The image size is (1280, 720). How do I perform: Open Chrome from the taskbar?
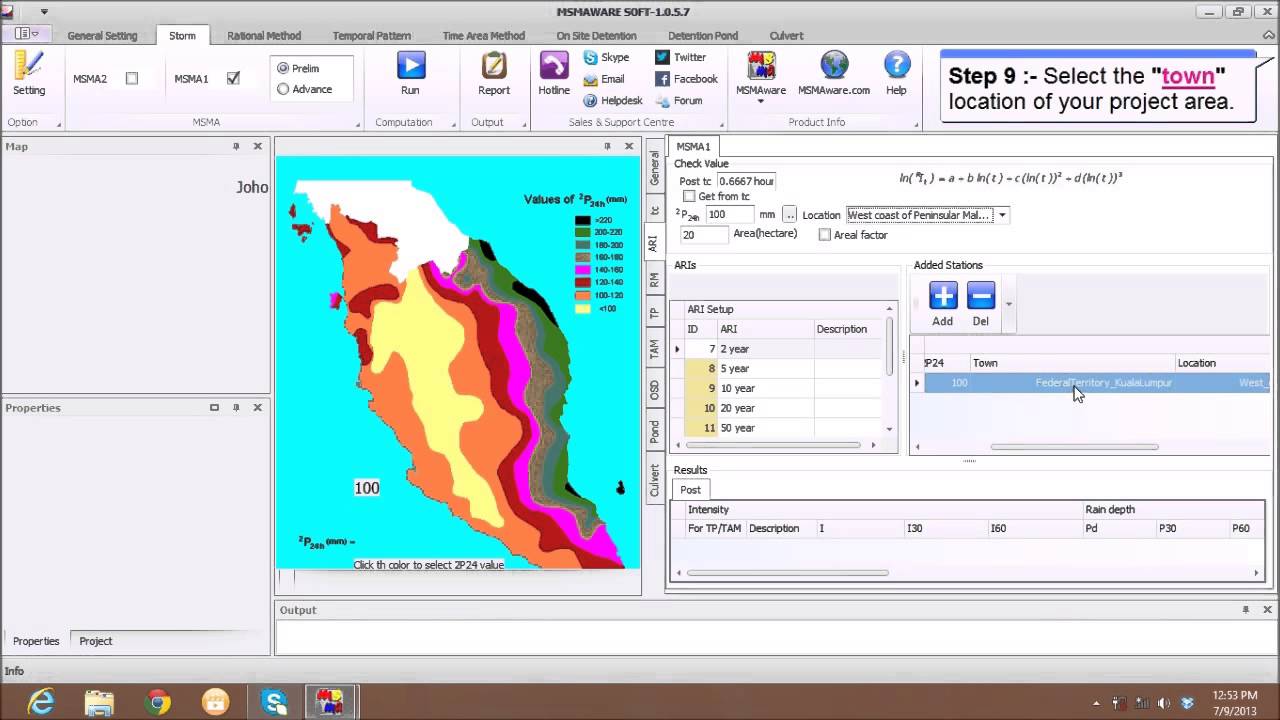point(157,703)
